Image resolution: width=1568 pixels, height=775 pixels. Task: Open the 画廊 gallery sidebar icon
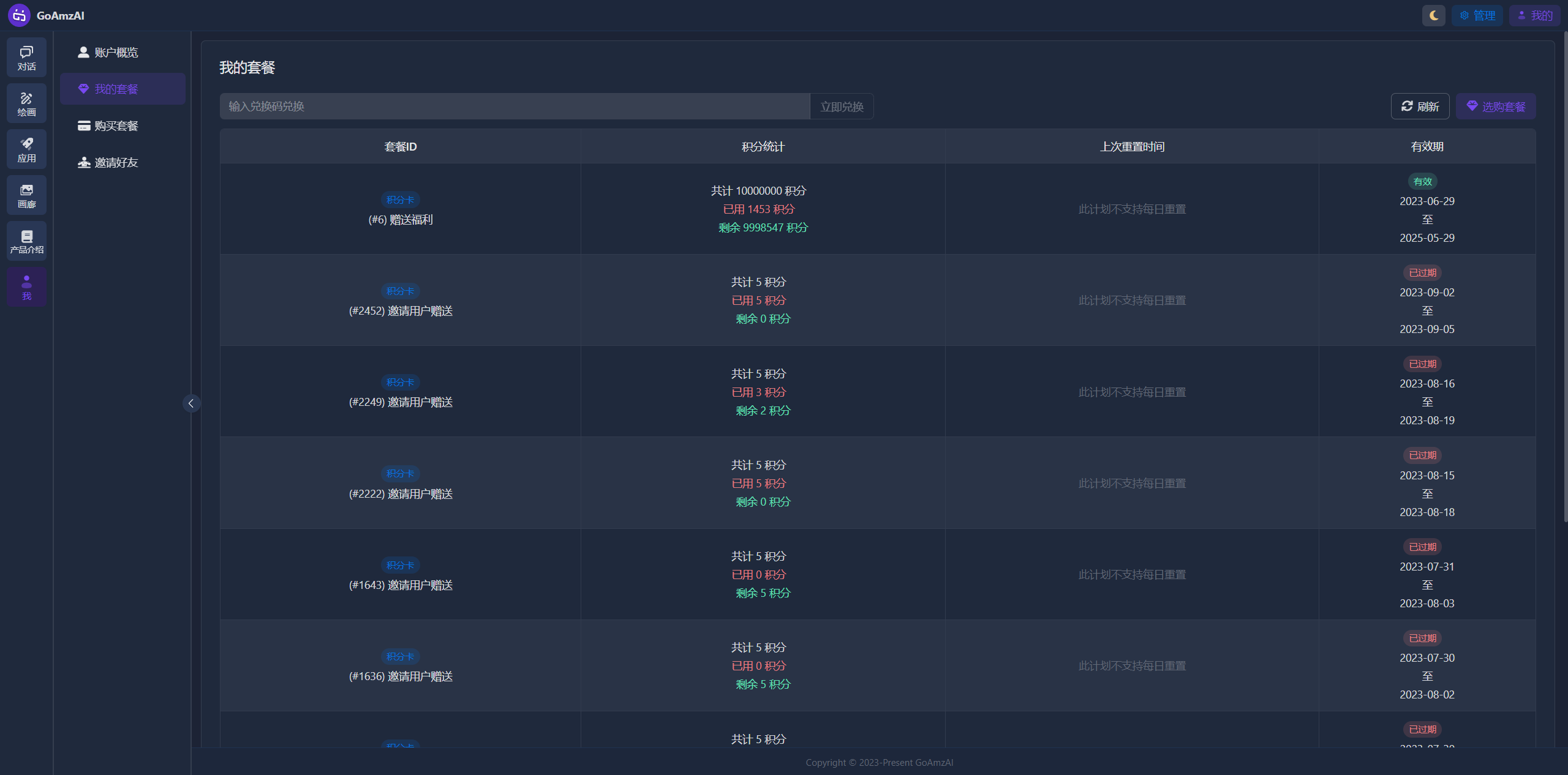click(26, 195)
